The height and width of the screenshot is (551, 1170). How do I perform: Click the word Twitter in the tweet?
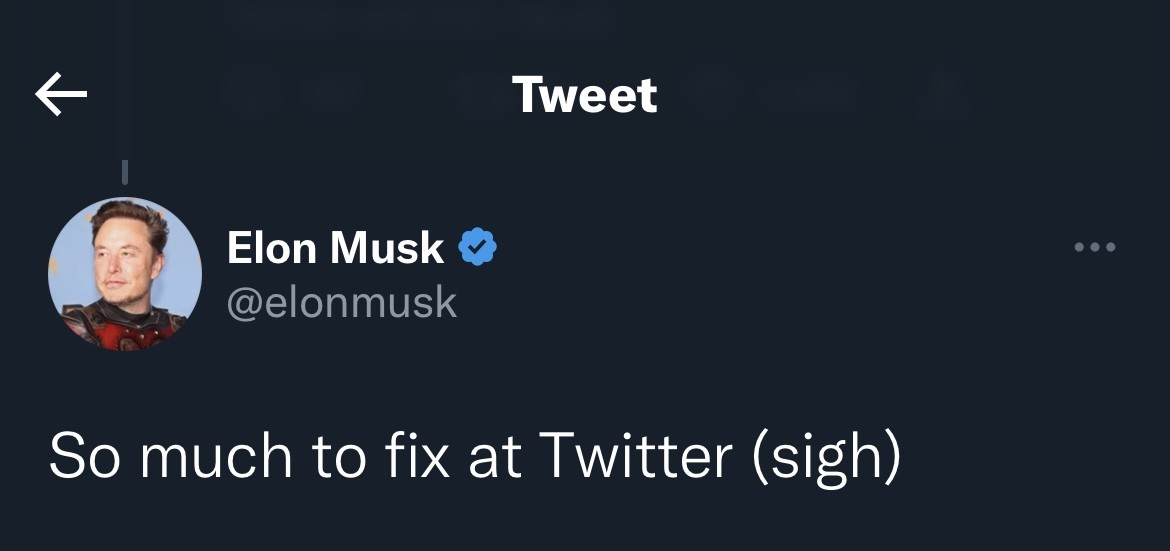click(635, 456)
